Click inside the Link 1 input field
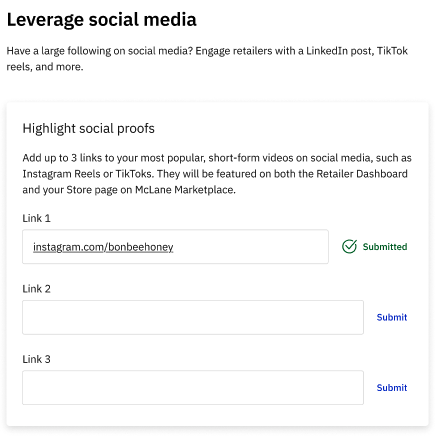 (x=175, y=247)
